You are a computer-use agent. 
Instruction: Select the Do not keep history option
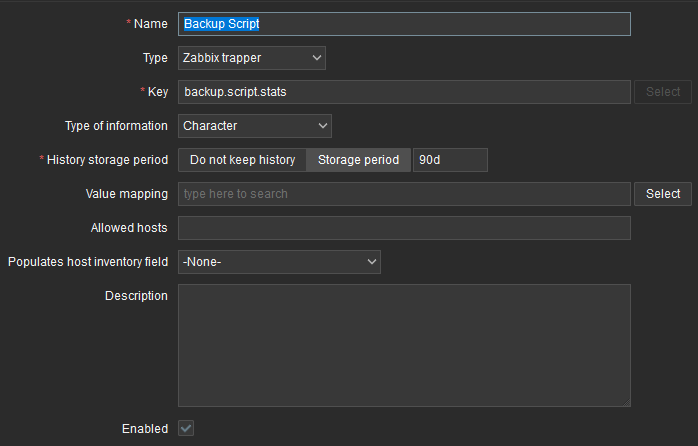(x=242, y=160)
